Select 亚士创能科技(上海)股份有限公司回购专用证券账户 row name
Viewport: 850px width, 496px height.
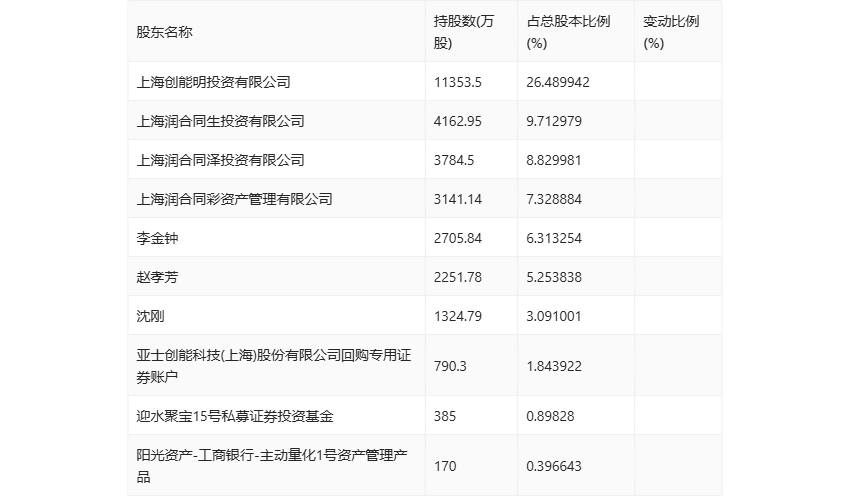(x=274, y=366)
